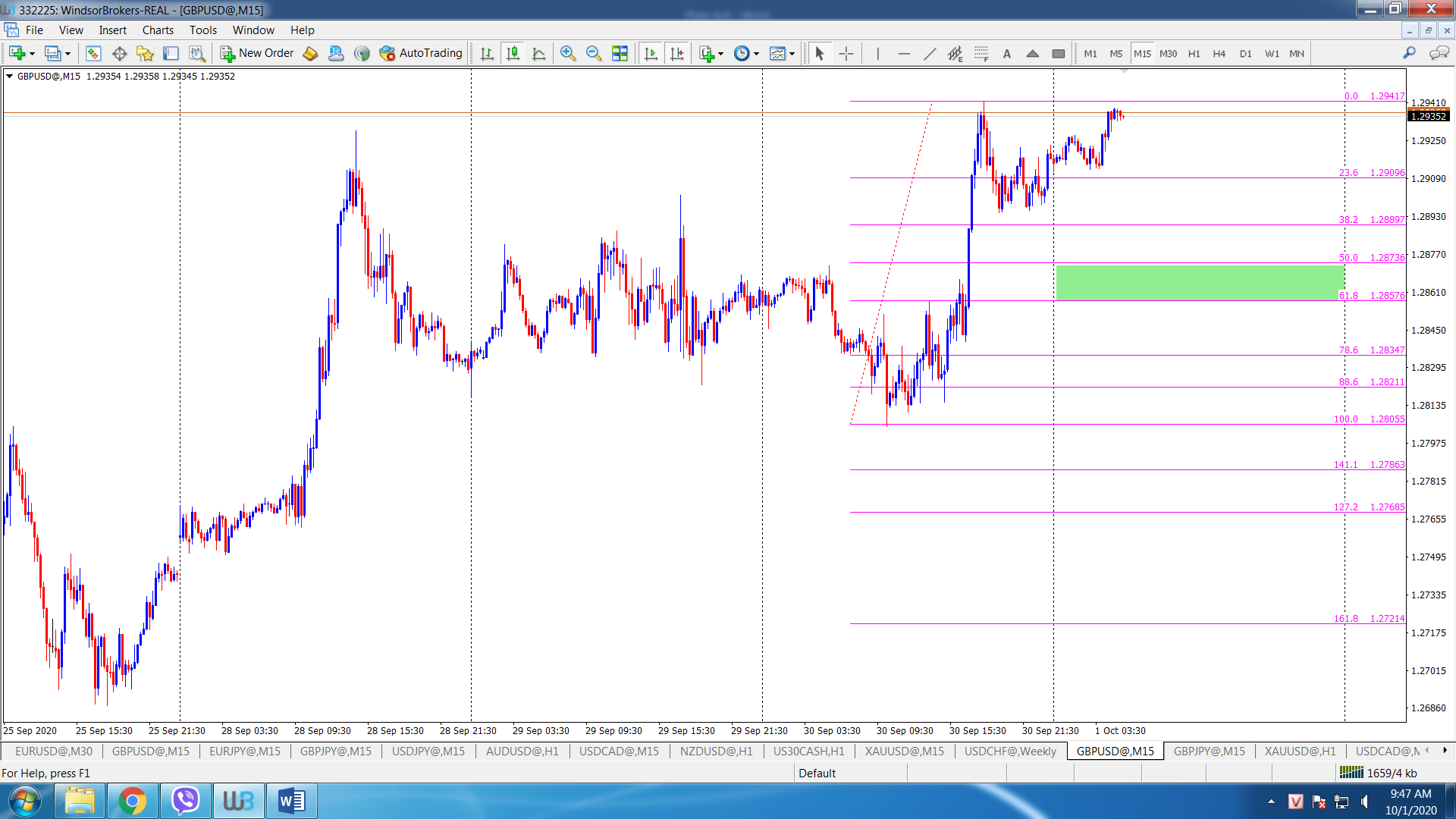Select the Vertical Line drawing tool
Image resolution: width=1456 pixels, height=819 pixels.
point(877,53)
